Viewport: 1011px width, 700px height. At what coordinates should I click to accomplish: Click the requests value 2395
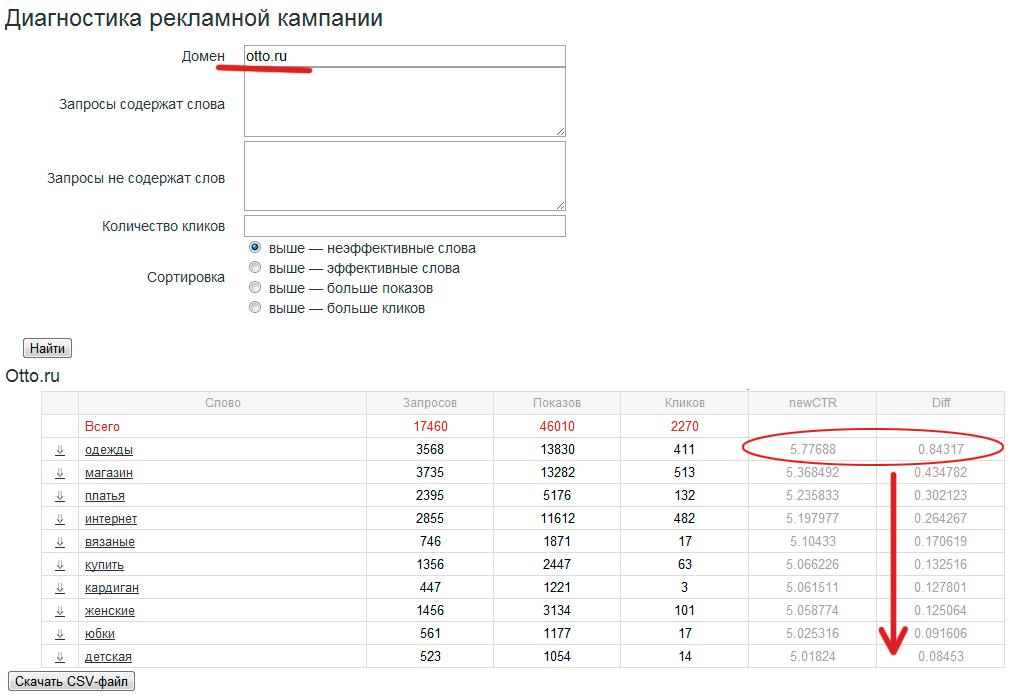tap(430, 496)
